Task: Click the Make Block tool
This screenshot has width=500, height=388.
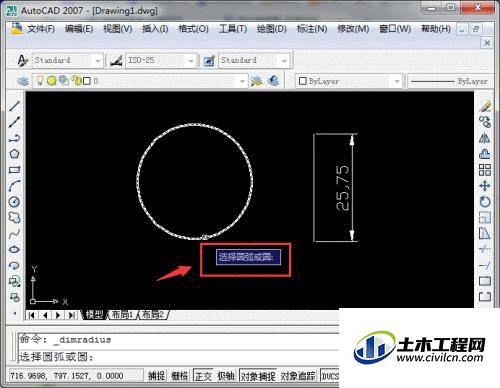Action: (14, 297)
